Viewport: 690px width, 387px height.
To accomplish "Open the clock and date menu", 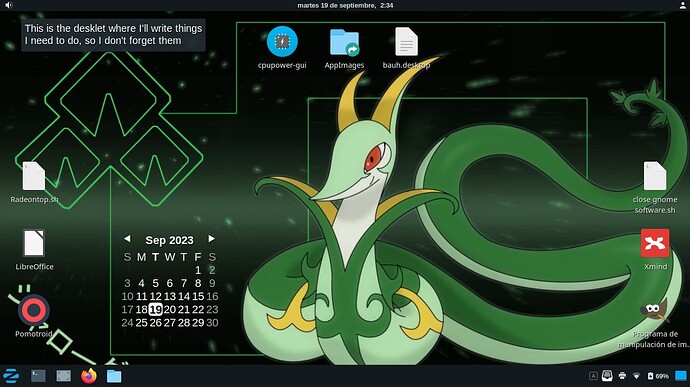I will click(345, 5).
